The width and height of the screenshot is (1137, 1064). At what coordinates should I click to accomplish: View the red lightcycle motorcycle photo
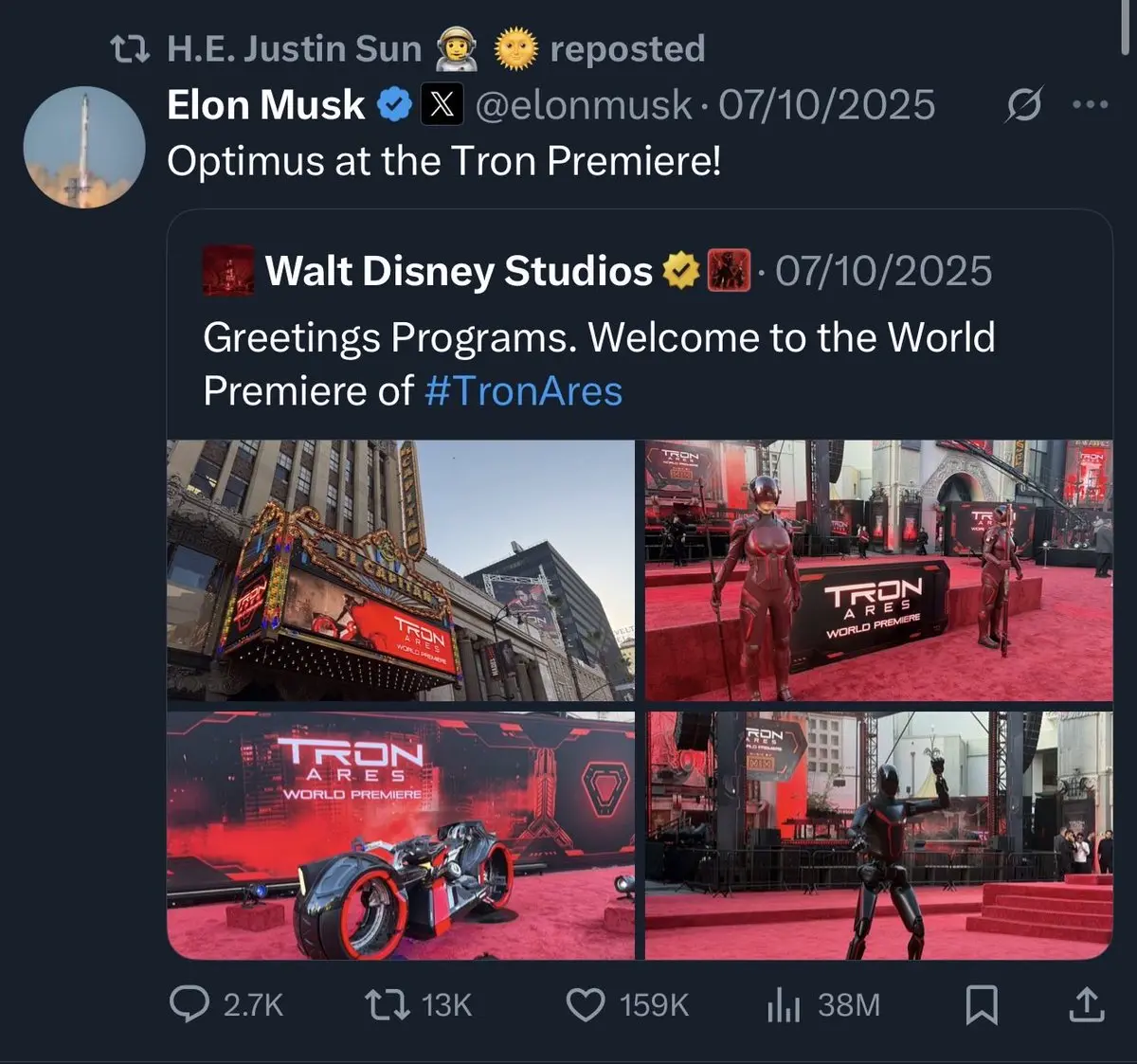(x=401, y=836)
